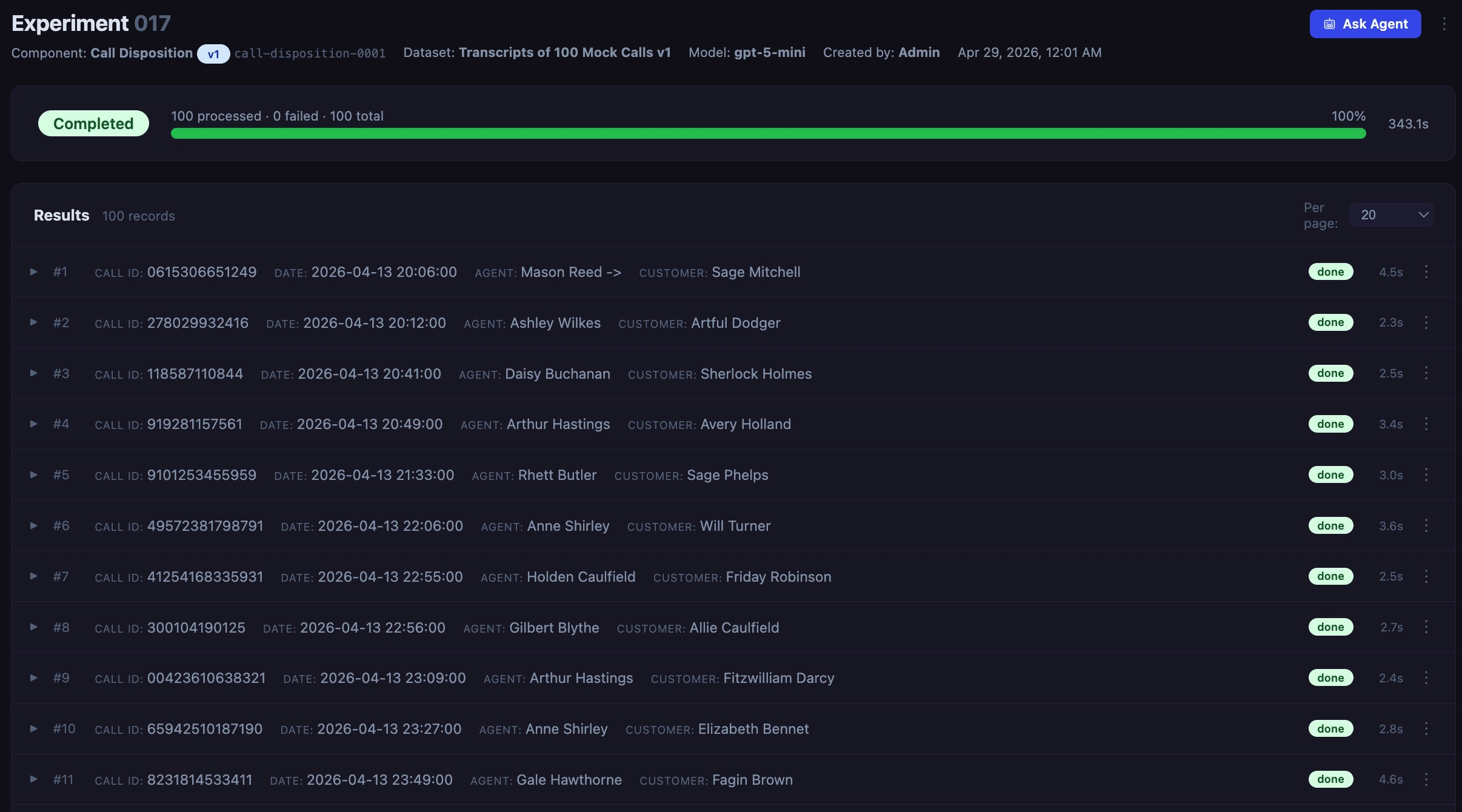Viewport: 1462px width, 812px height.
Task: Open the experiment kebab menu beside Ask Agent
Action: [1444, 24]
